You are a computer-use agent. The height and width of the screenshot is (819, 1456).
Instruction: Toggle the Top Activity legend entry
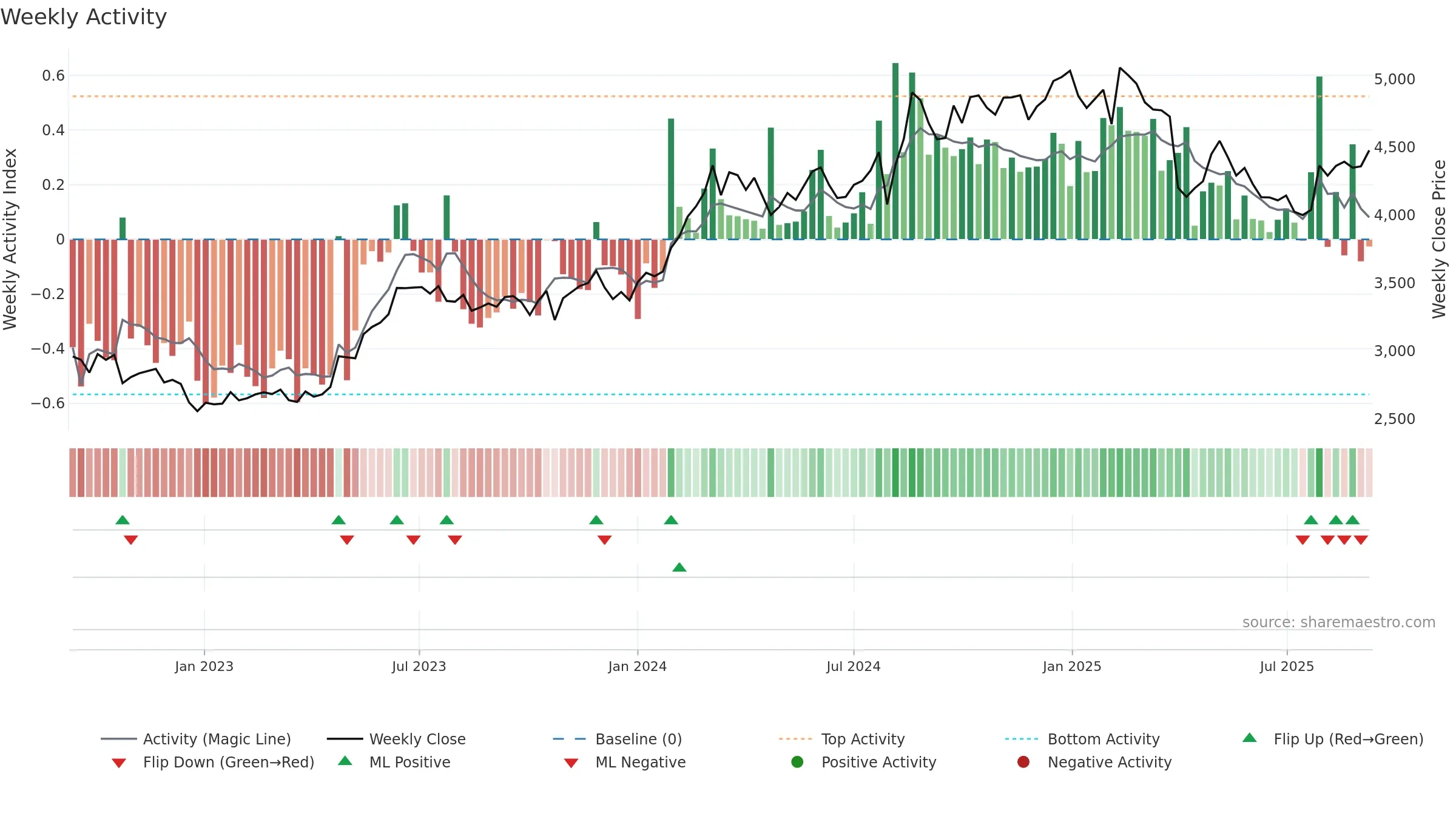[842, 739]
